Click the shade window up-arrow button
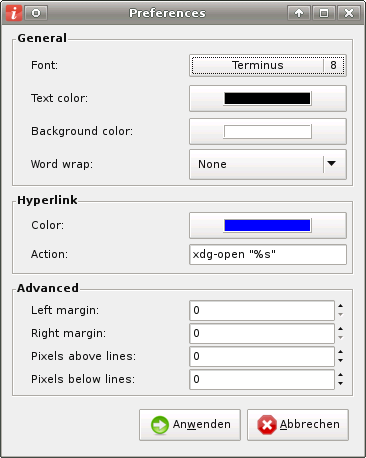 pos(299,13)
